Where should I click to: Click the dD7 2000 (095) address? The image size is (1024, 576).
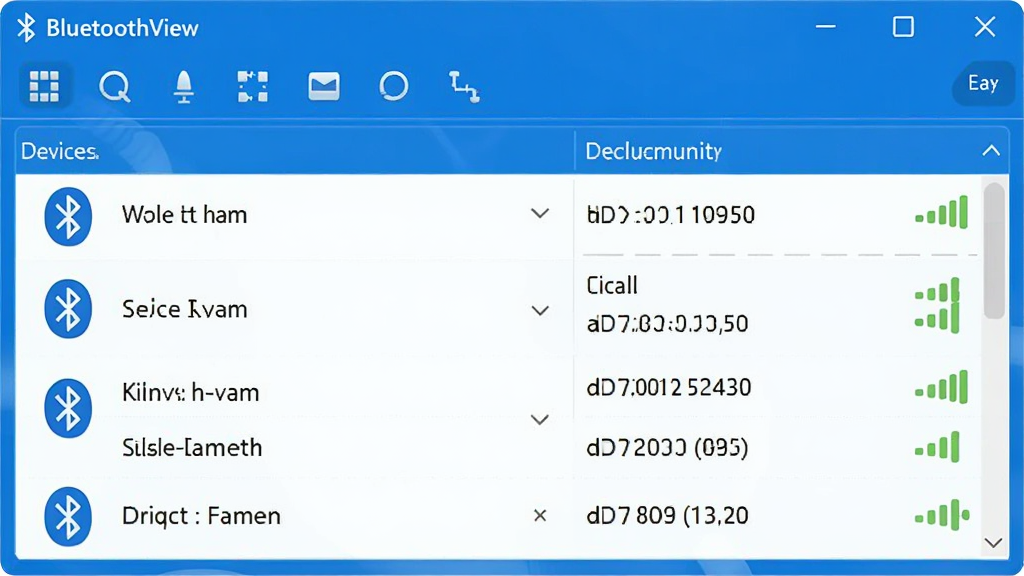[667, 448]
